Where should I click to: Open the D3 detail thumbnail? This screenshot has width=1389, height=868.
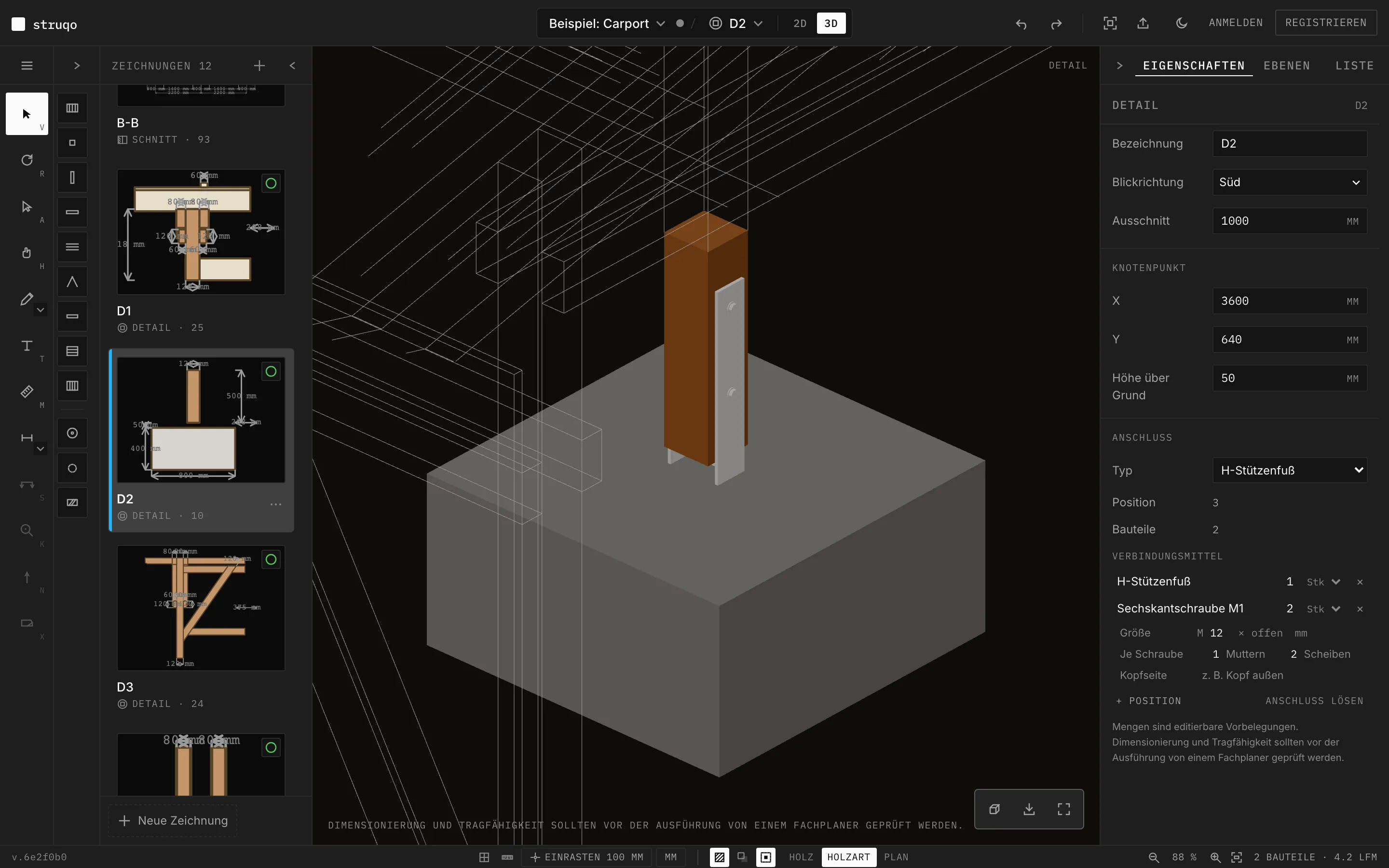coord(201,608)
